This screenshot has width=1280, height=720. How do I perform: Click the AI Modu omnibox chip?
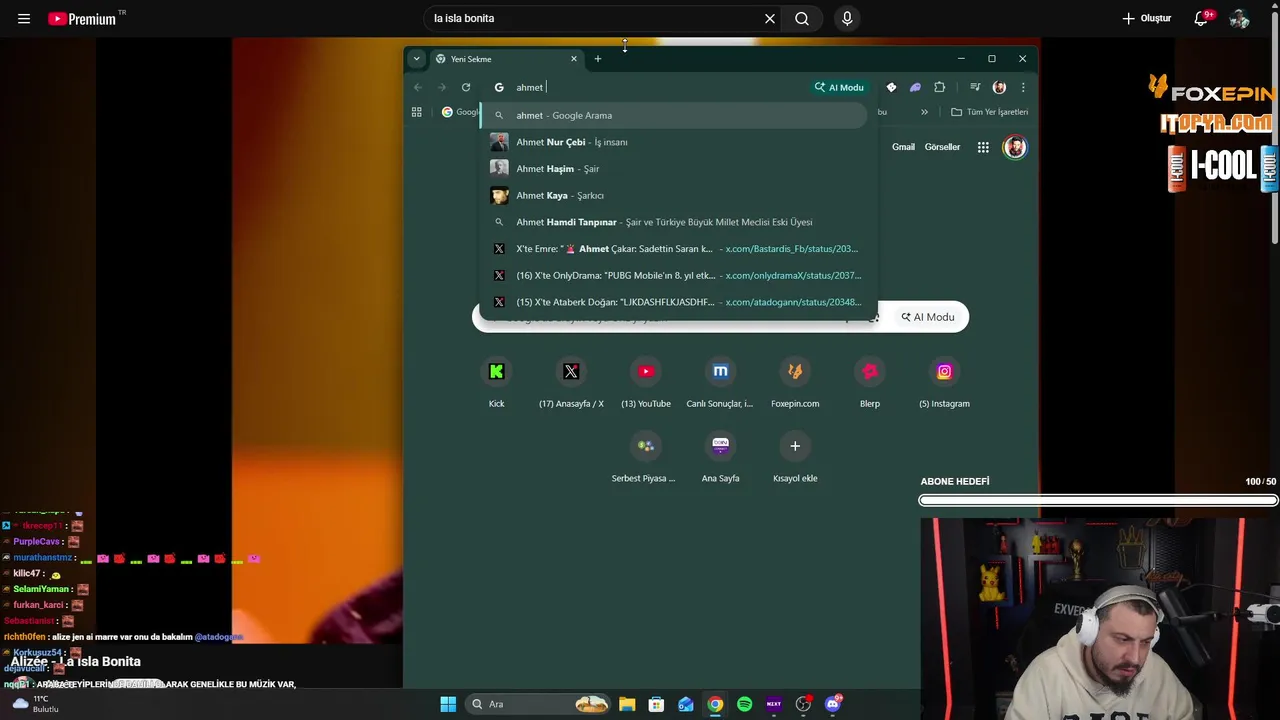click(x=839, y=87)
